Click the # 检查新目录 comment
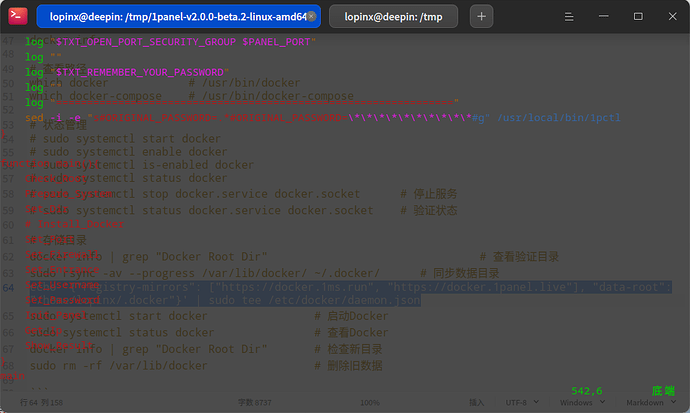 348,349
